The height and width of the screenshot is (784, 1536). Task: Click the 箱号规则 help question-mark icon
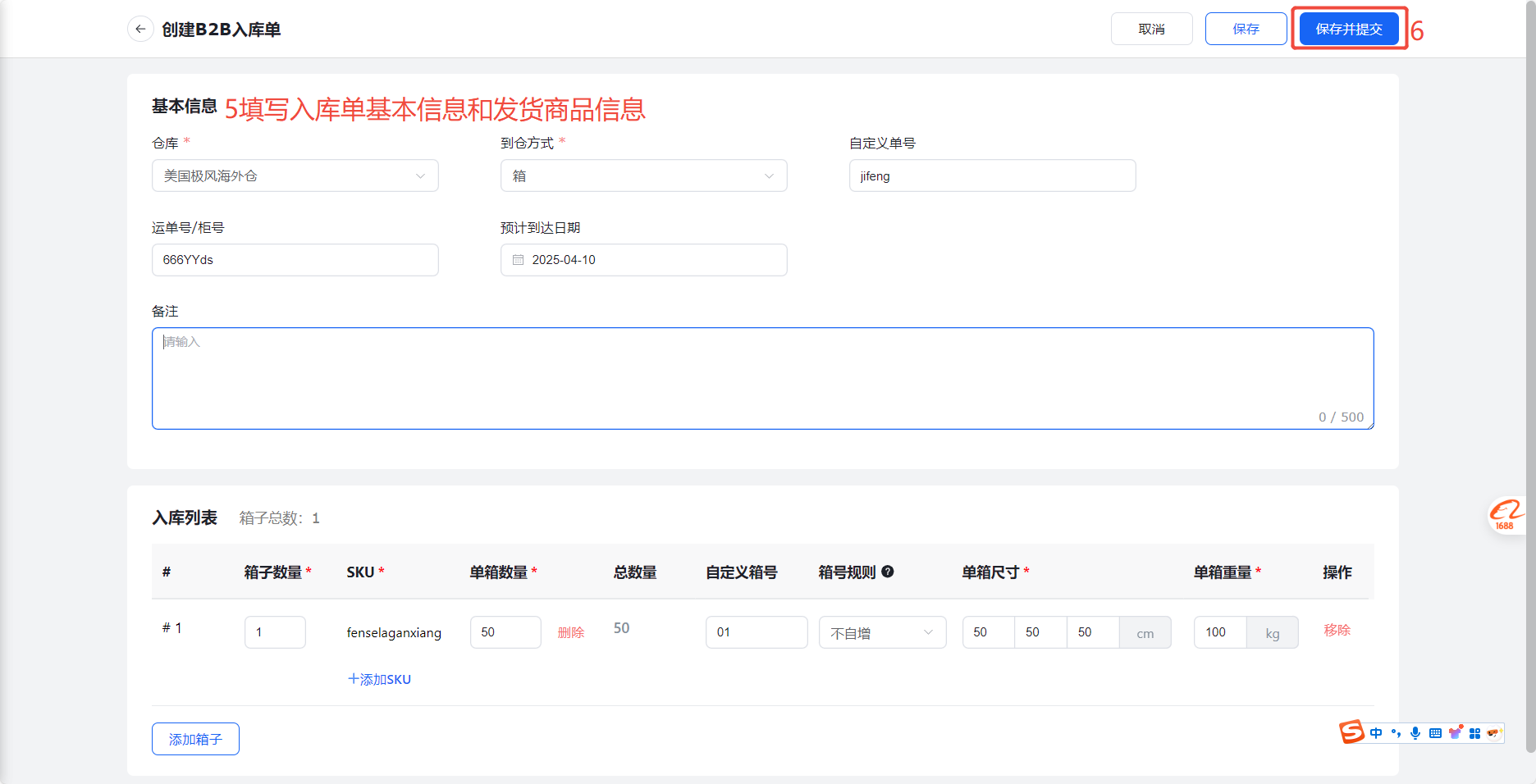[x=888, y=572]
